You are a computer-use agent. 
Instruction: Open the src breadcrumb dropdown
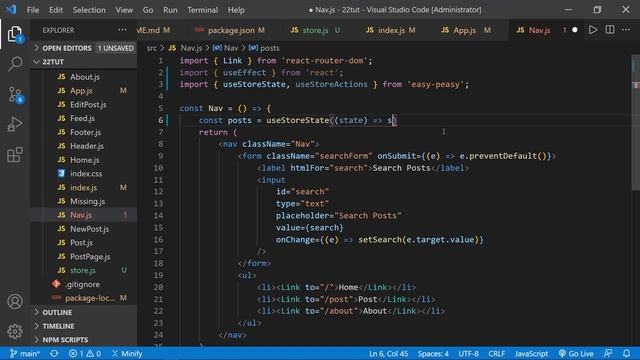151,48
